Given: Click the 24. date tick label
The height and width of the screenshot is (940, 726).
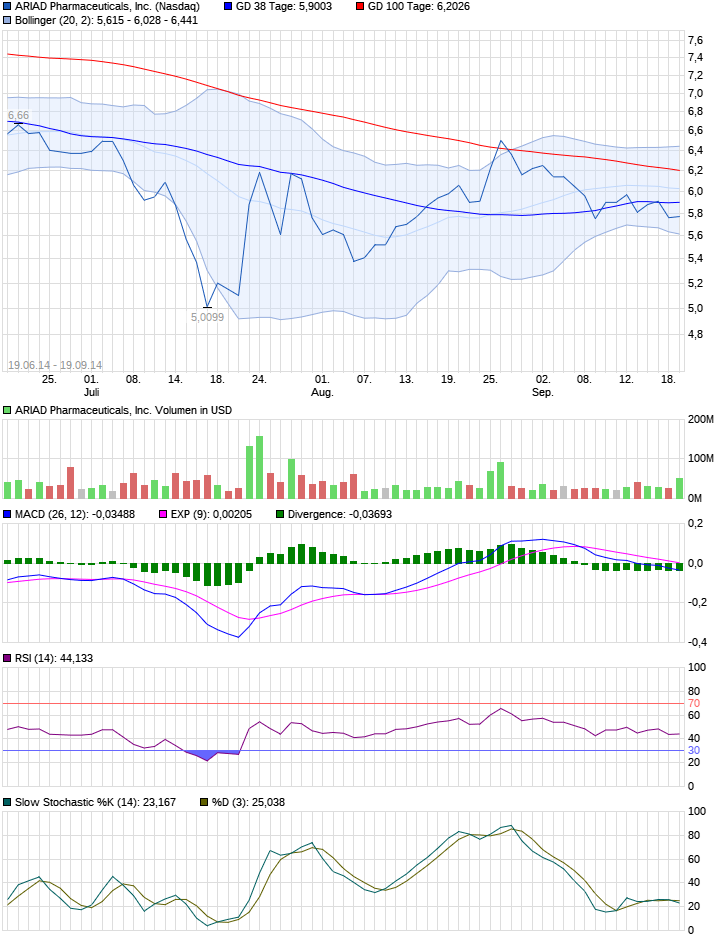Looking at the screenshot, I should tap(259, 379).
